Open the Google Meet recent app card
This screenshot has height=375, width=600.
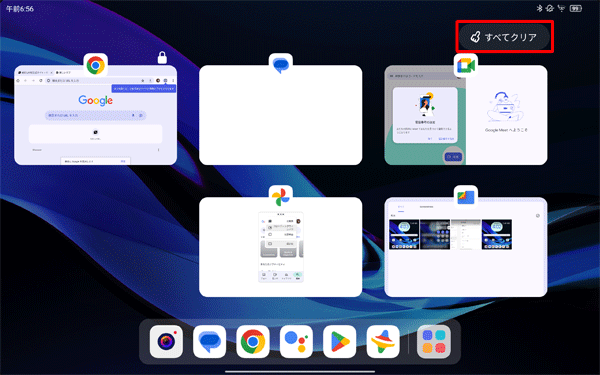[466, 115]
